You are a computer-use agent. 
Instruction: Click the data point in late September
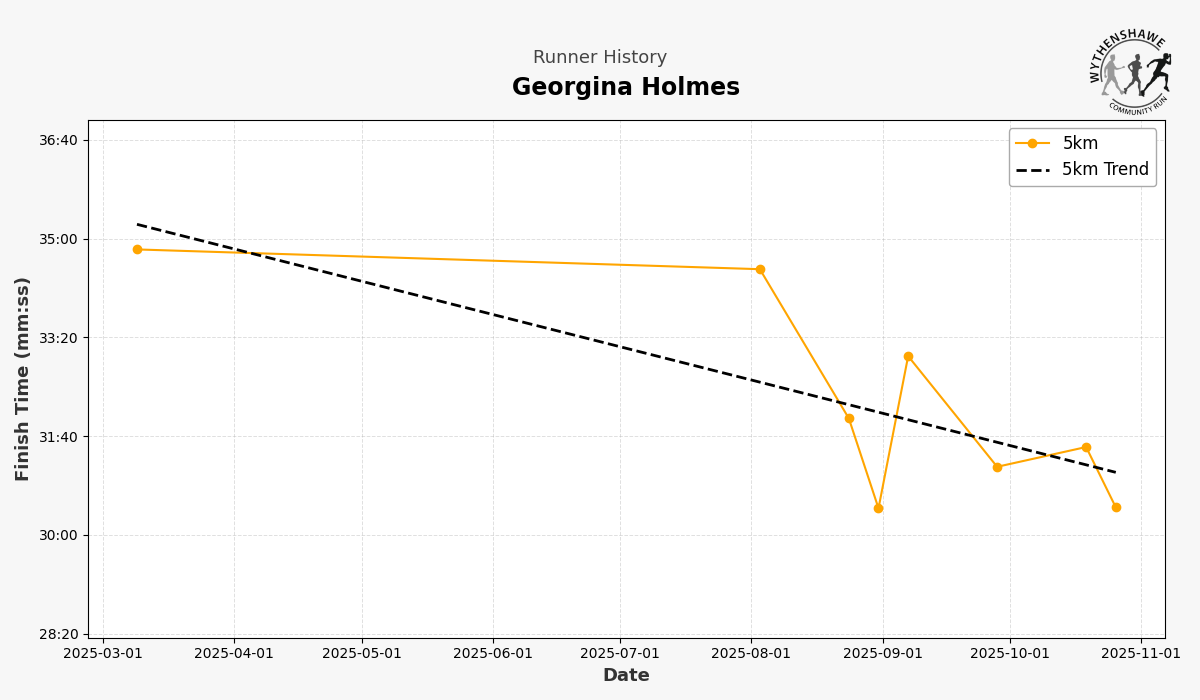pos(997,467)
